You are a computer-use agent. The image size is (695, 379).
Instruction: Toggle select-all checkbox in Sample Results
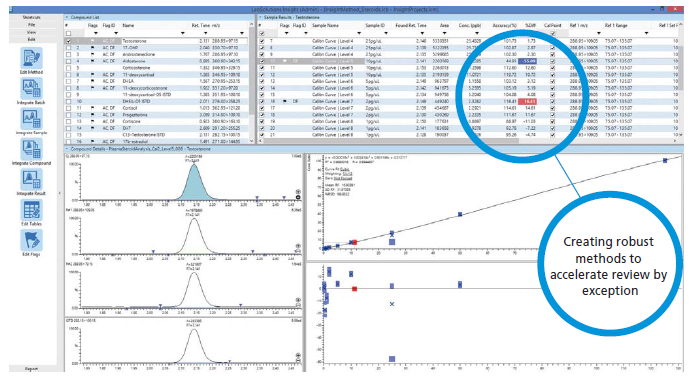point(262,33)
